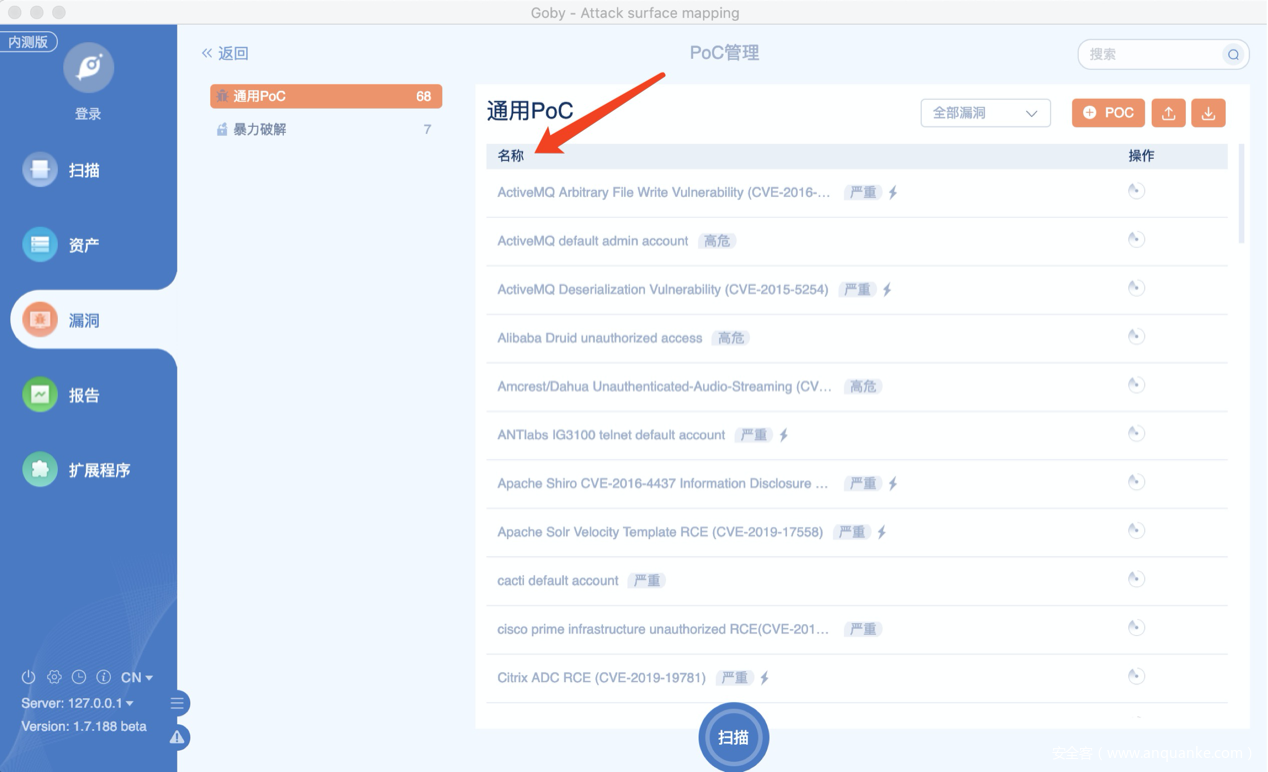Go to the 资产 assets section
This screenshot has height=772, width=1268.
63,245
